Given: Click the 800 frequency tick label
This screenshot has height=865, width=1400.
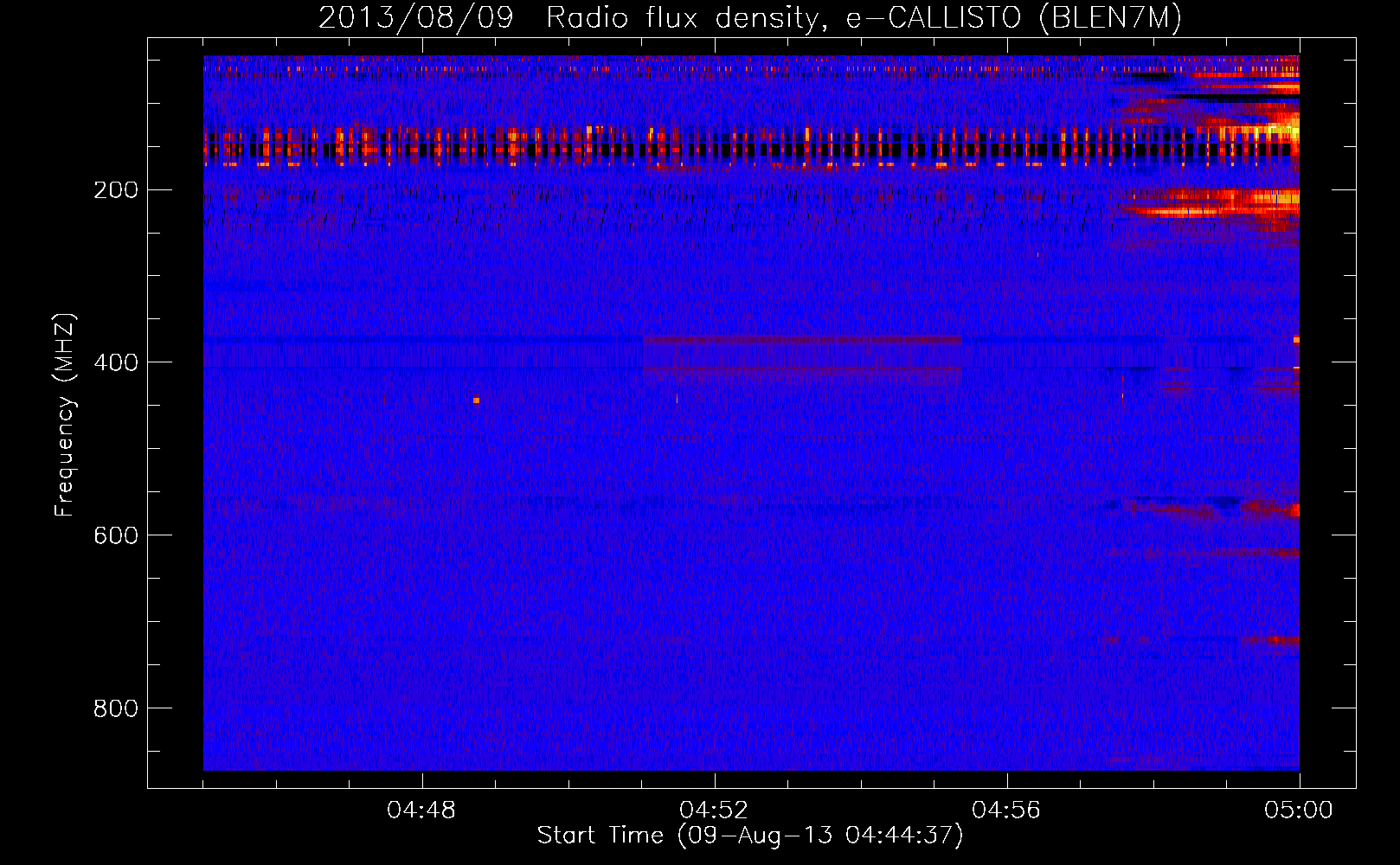Looking at the screenshot, I should (116, 708).
